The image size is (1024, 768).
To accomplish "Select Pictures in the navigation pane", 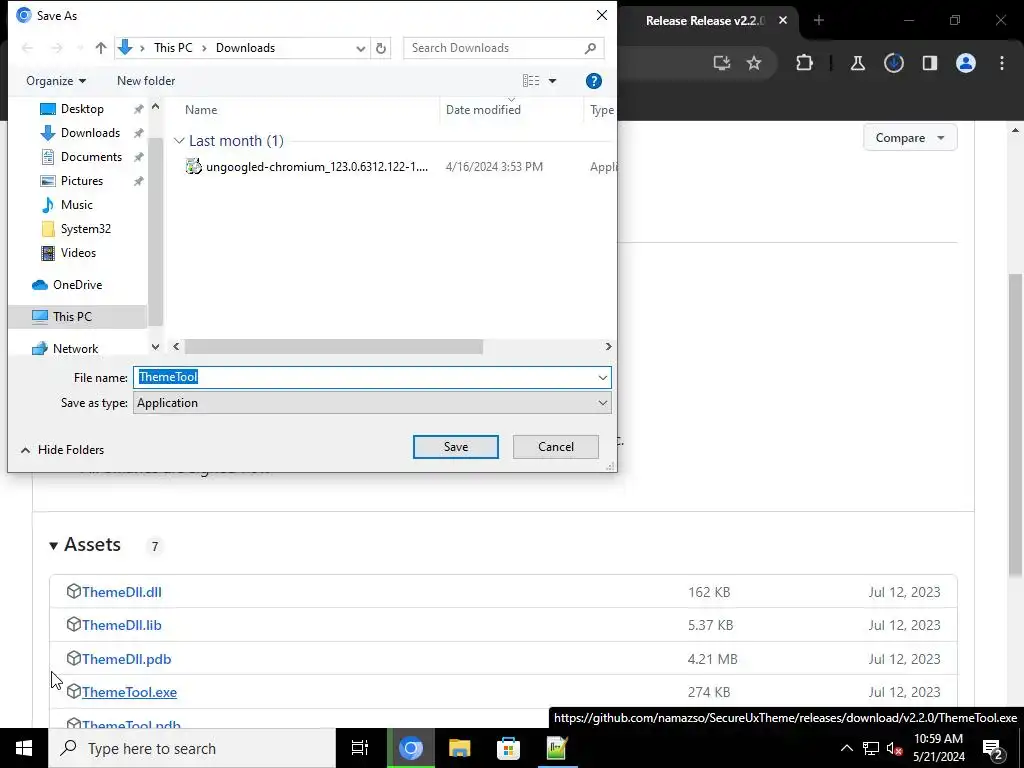I will 82,181.
